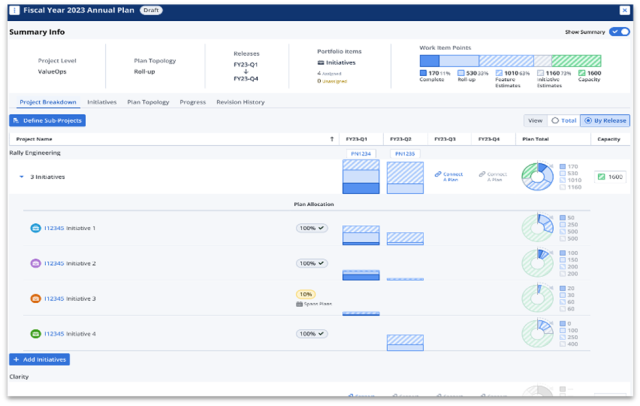This screenshot has height=406, width=640.
Task: Click the sort arrow in Project Name column
Action: coord(332,139)
